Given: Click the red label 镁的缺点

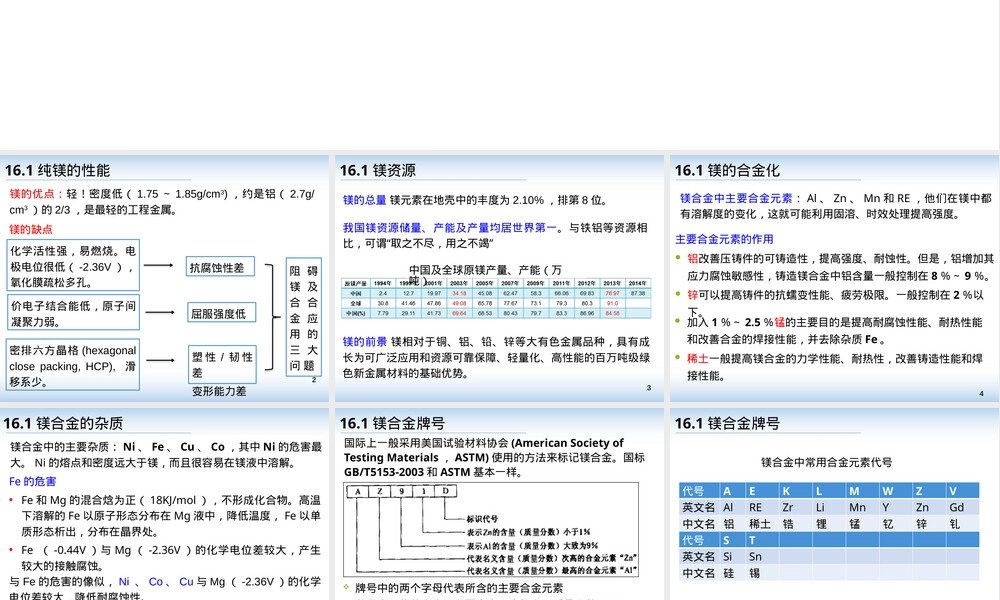Looking at the screenshot, I should click(x=31, y=229).
